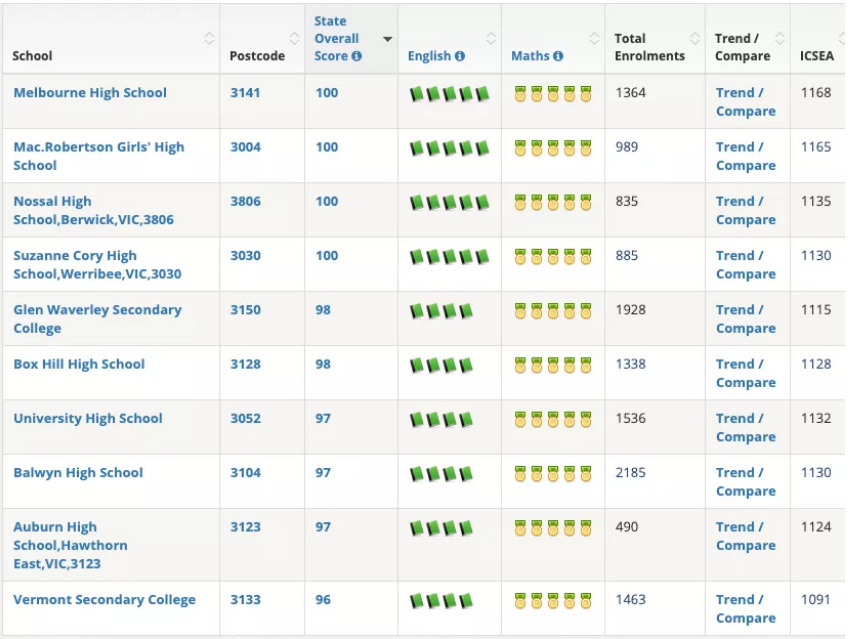Click Trend / Compare for University High School

pos(745,428)
